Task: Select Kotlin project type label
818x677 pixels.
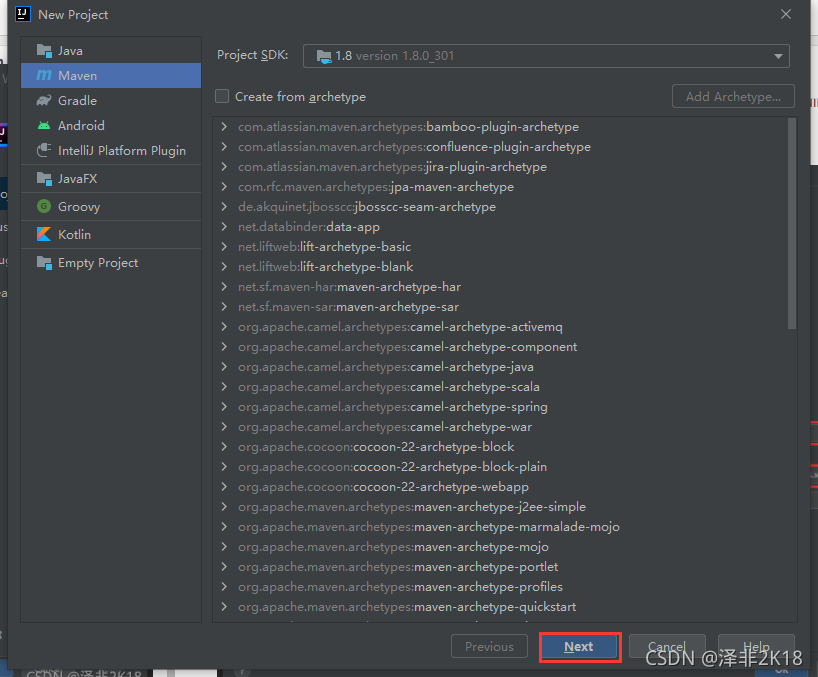Action: coord(74,235)
